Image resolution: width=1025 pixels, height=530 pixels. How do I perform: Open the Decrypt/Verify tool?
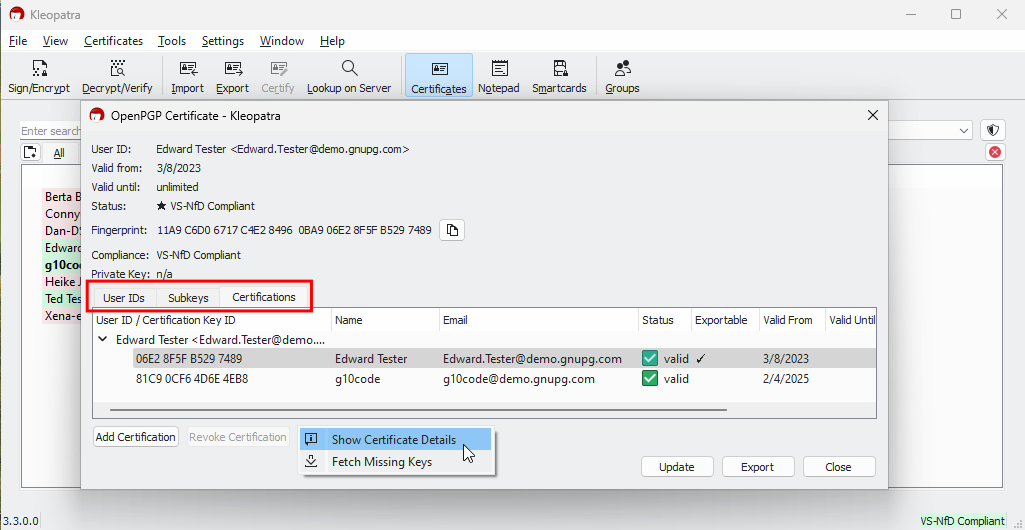(x=117, y=76)
